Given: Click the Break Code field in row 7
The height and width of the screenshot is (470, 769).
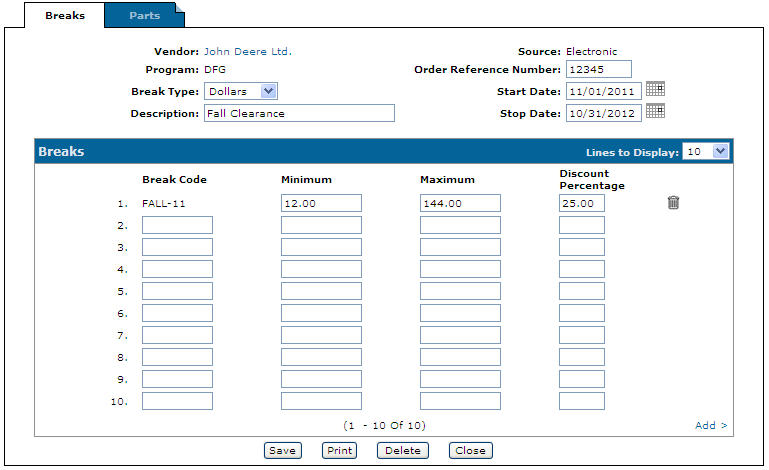Looking at the screenshot, I should pos(178,335).
